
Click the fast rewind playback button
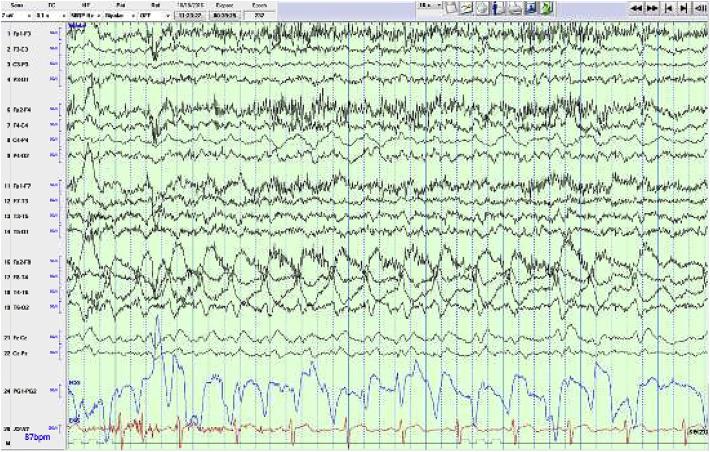(x=636, y=8)
